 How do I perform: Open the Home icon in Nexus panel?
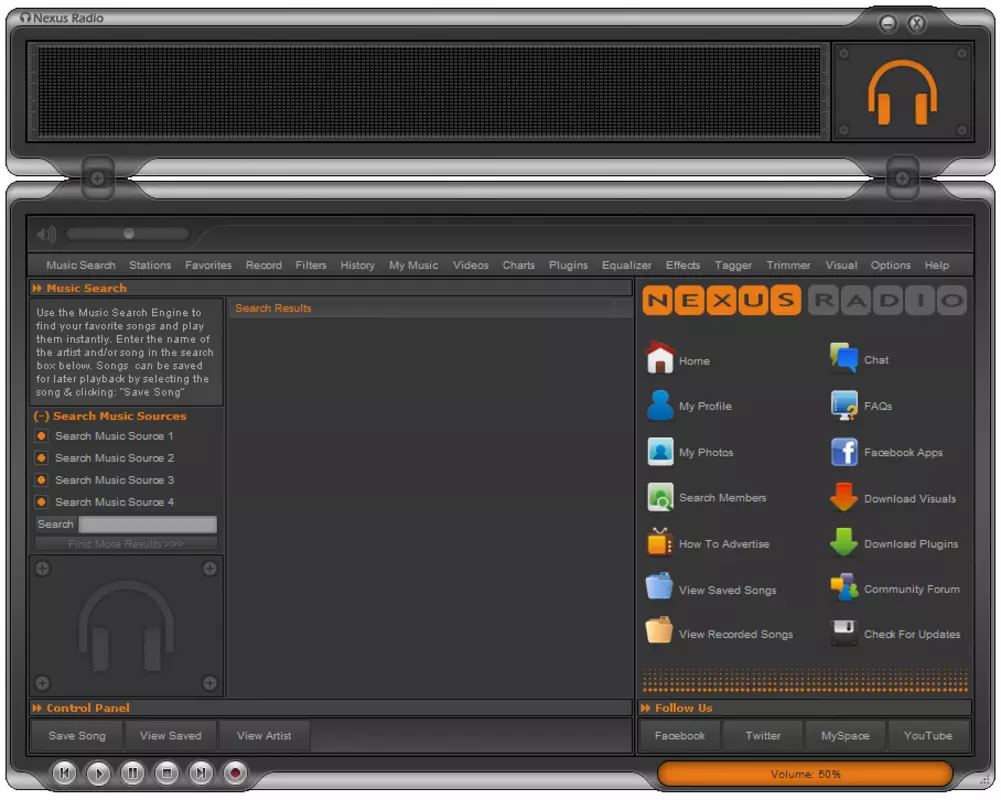[x=660, y=358]
